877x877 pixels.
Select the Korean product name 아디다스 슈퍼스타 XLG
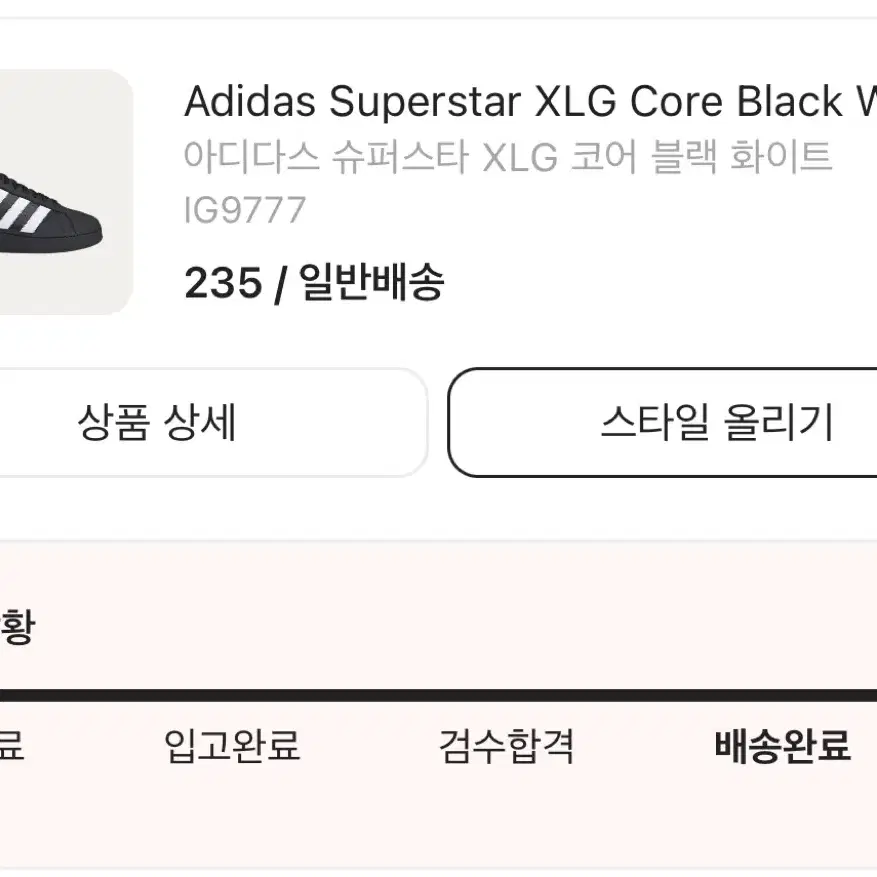[371, 157]
